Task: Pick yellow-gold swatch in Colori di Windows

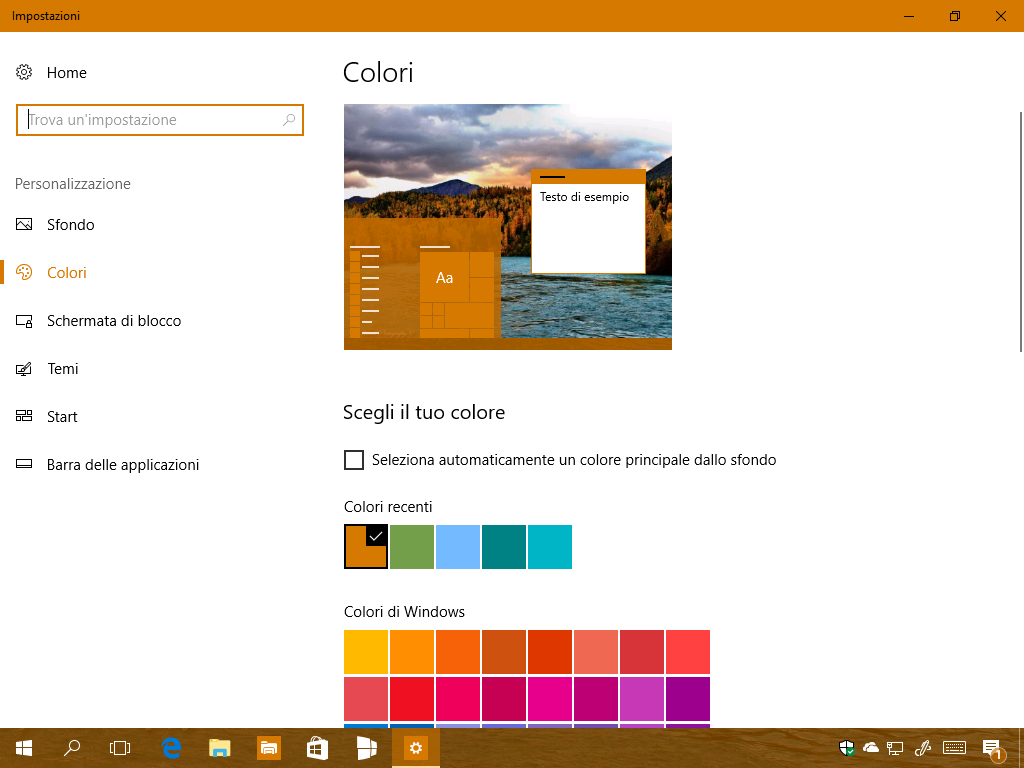Action: point(366,652)
